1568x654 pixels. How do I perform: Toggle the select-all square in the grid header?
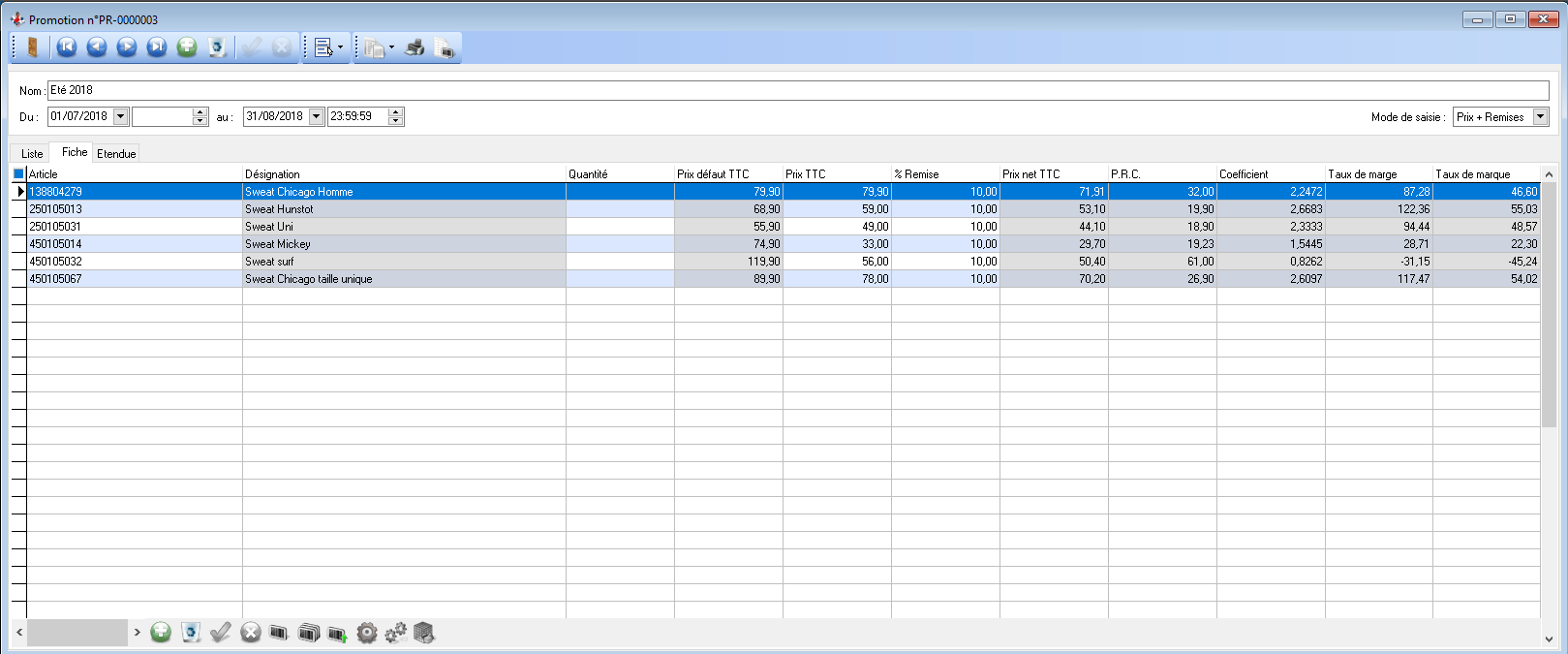(x=18, y=174)
